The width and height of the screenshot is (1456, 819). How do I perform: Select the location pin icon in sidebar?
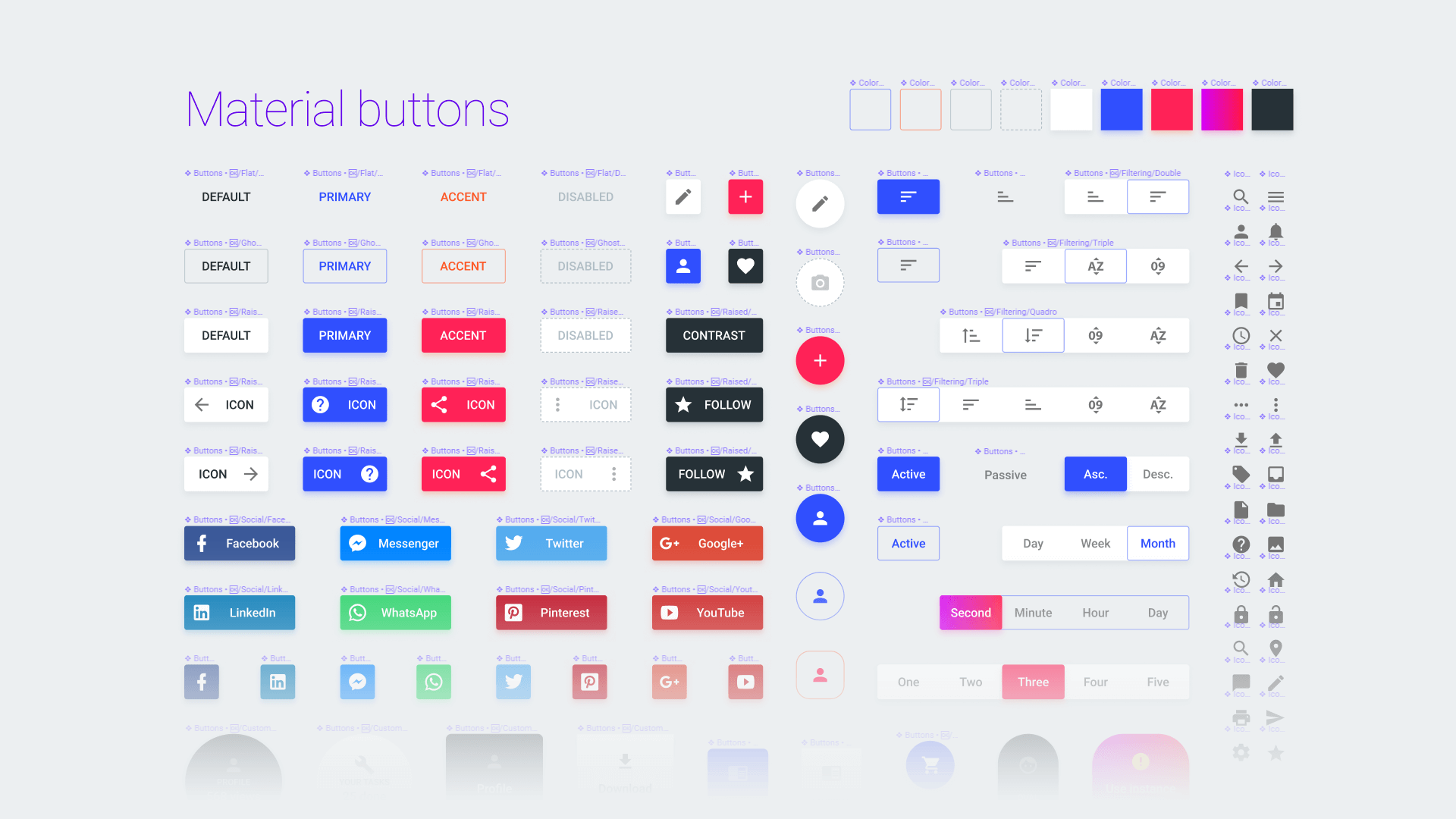(x=1276, y=647)
